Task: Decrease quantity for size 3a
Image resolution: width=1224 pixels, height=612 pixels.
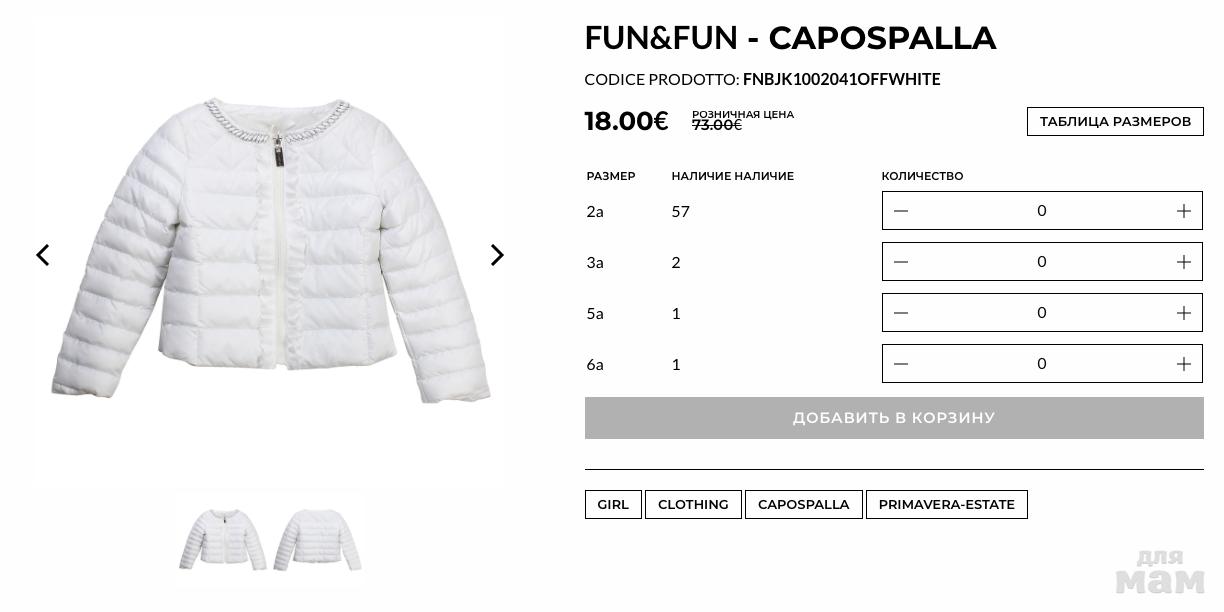Action: pyautogui.click(x=901, y=262)
